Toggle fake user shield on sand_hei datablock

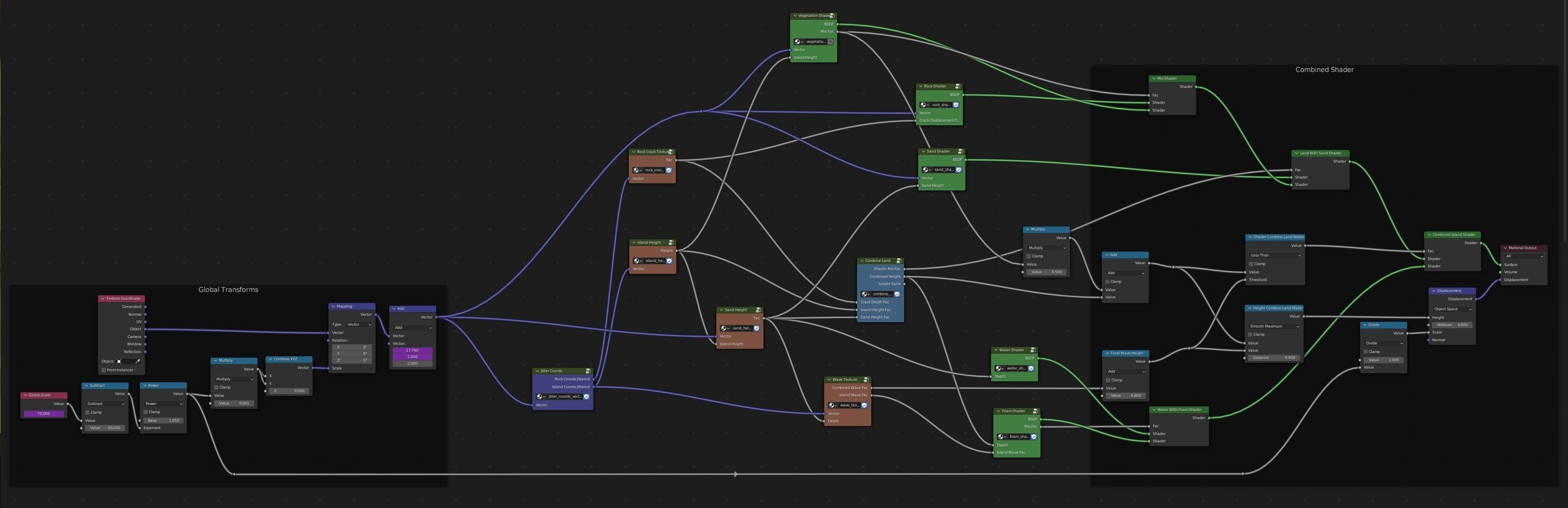click(x=756, y=328)
